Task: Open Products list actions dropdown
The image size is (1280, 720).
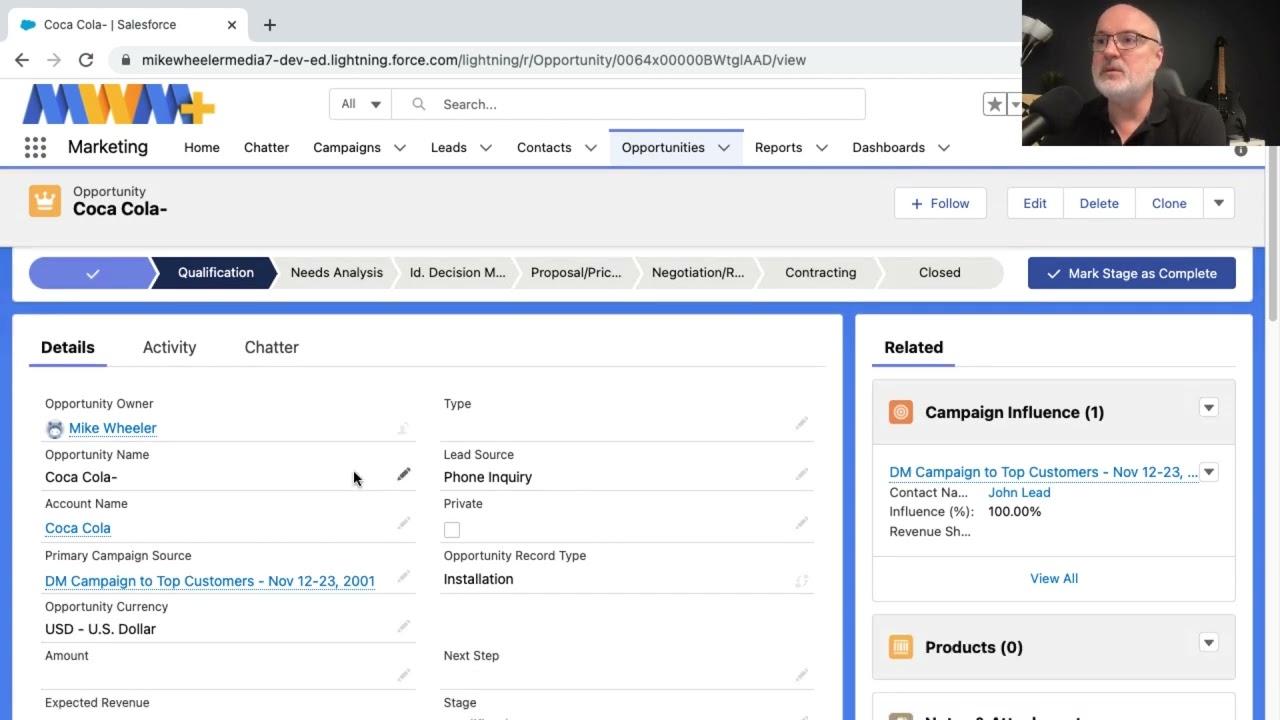Action: pyautogui.click(x=1209, y=643)
